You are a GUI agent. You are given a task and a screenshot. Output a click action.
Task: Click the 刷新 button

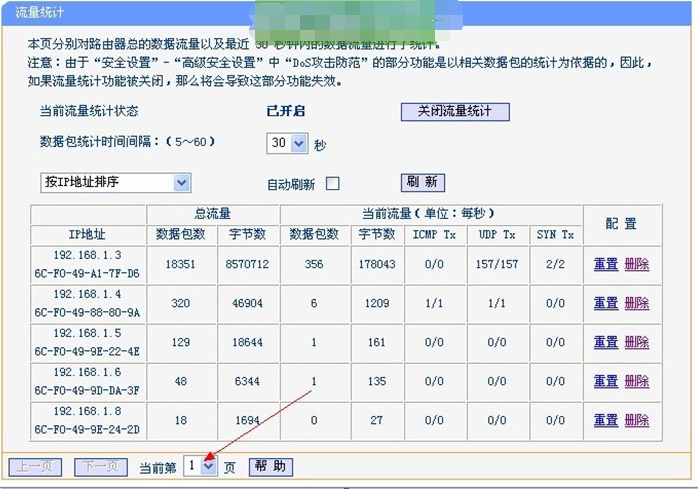tap(422, 182)
